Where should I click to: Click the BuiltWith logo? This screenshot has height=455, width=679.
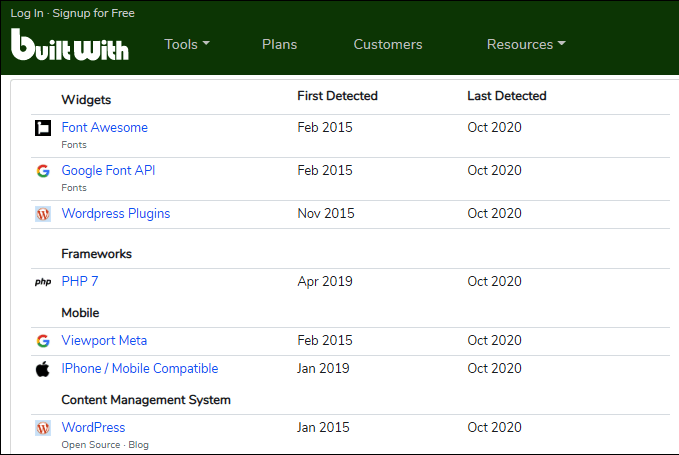(69, 44)
